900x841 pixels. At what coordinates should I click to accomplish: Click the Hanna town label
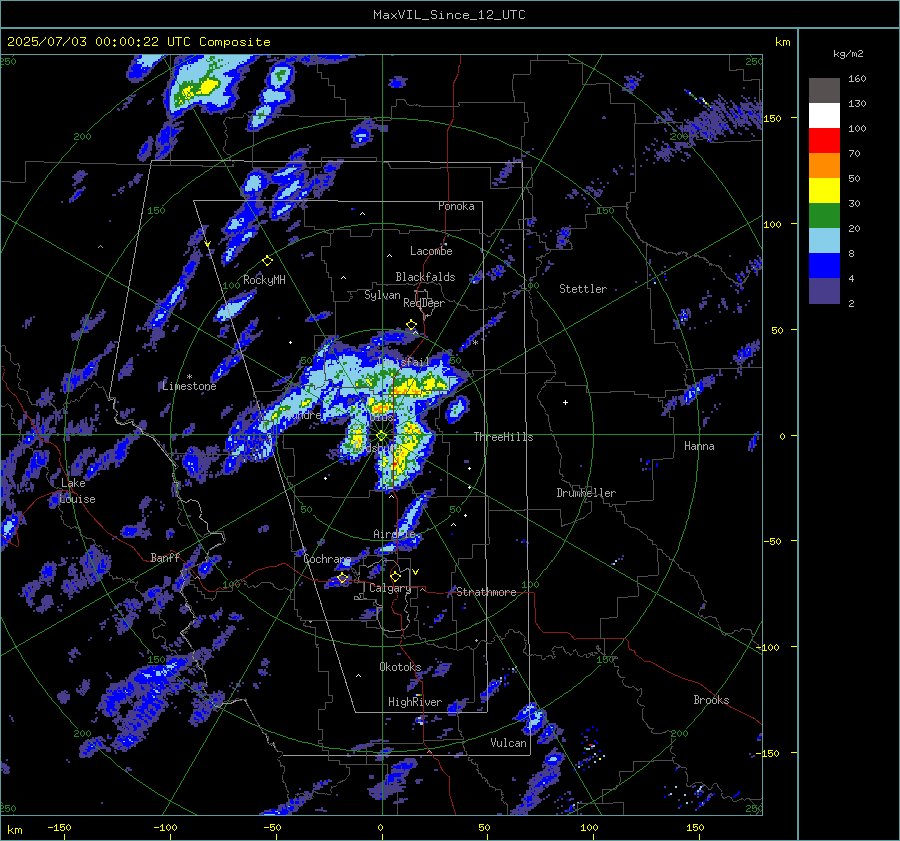[699, 446]
